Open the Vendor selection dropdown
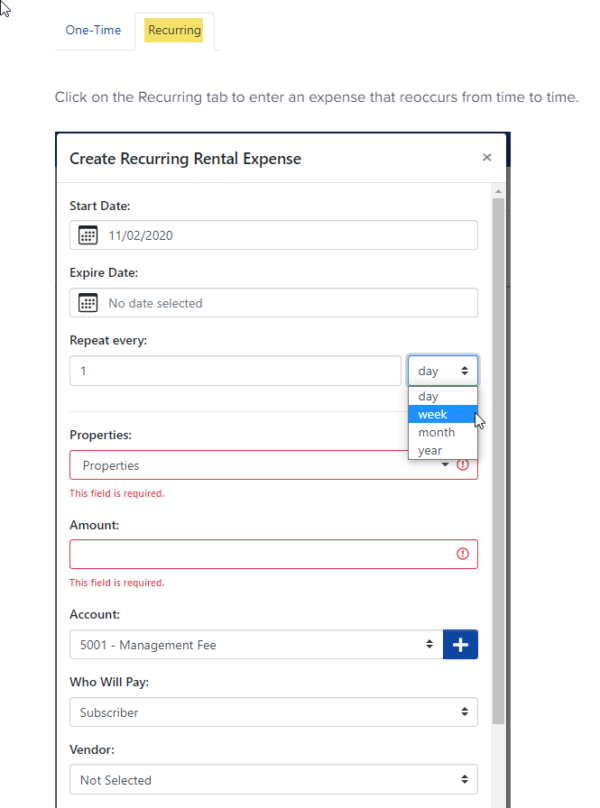600x808 pixels. click(272, 779)
